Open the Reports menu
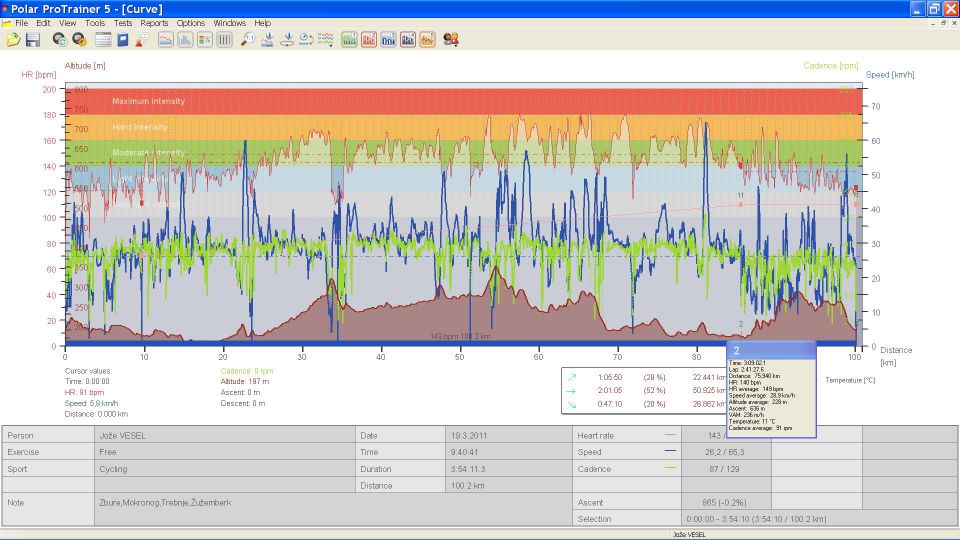This screenshot has height=540, width=960. point(154,23)
